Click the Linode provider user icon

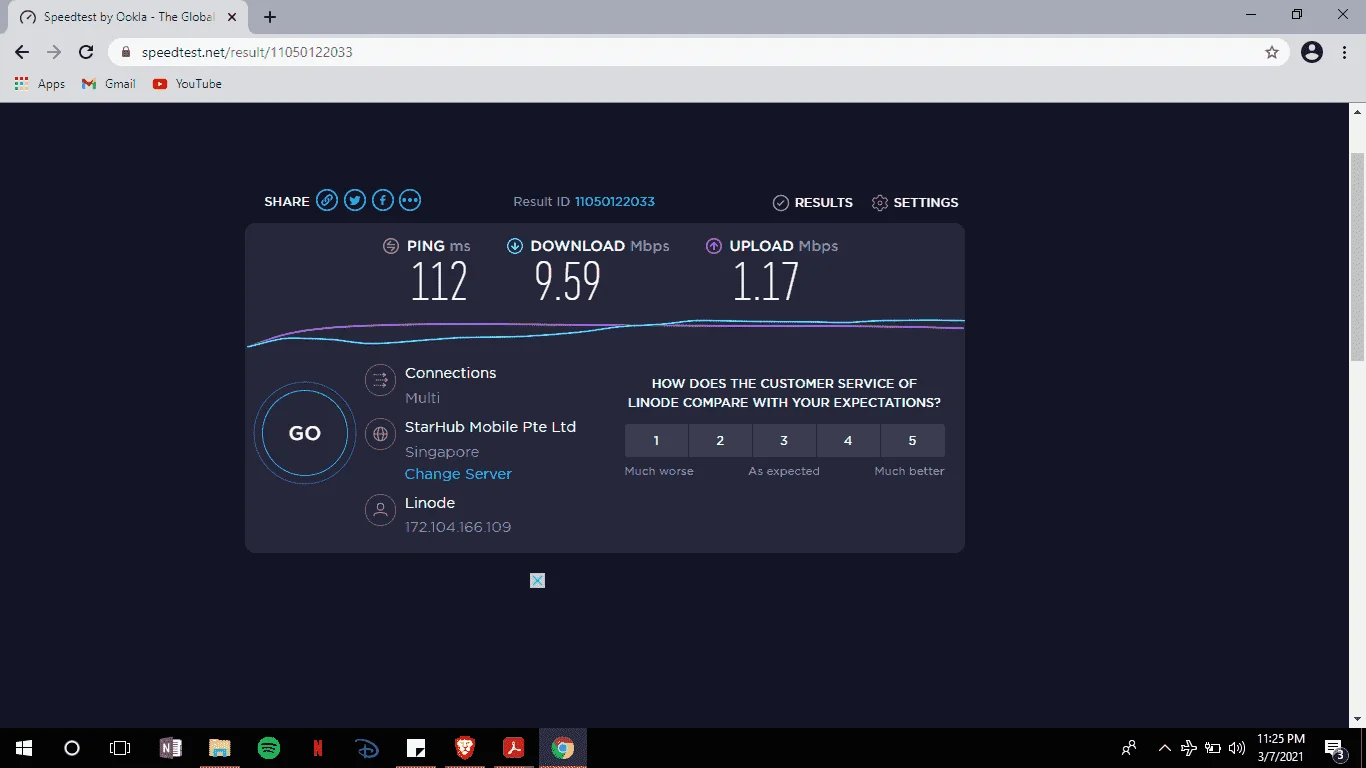click(379, 510)
